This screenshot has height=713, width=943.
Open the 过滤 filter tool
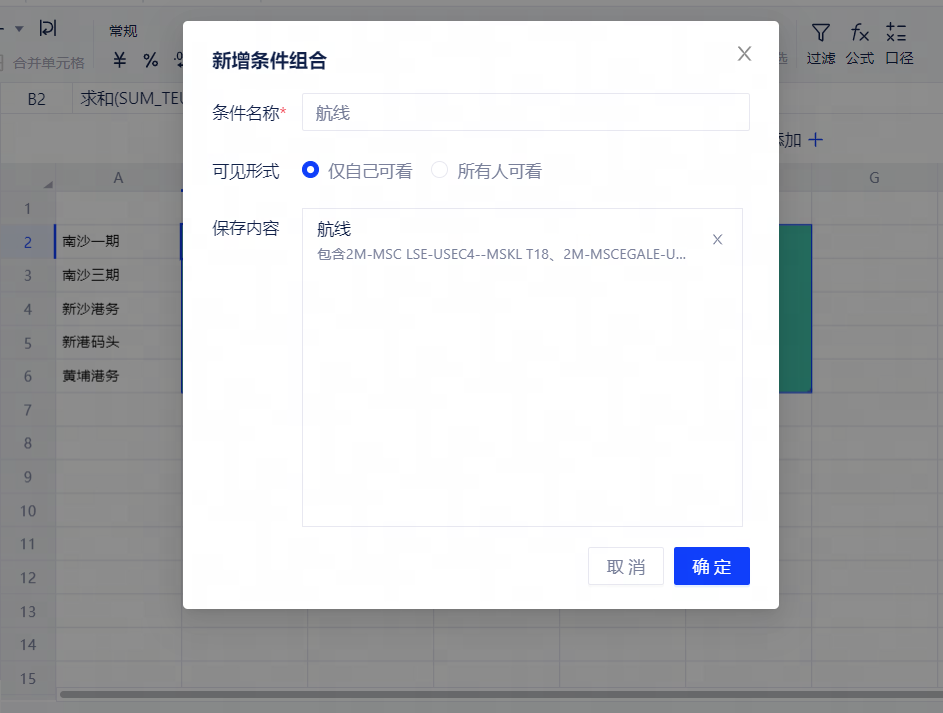pos(821,44)
